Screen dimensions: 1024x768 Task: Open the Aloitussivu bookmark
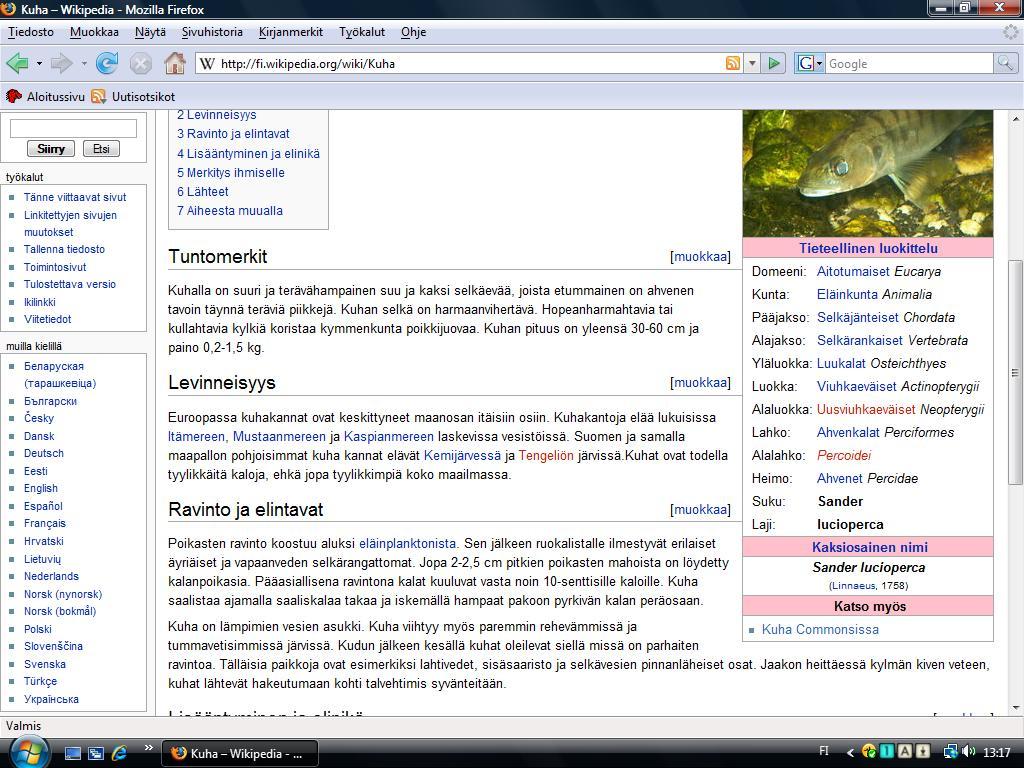[45, 97]
